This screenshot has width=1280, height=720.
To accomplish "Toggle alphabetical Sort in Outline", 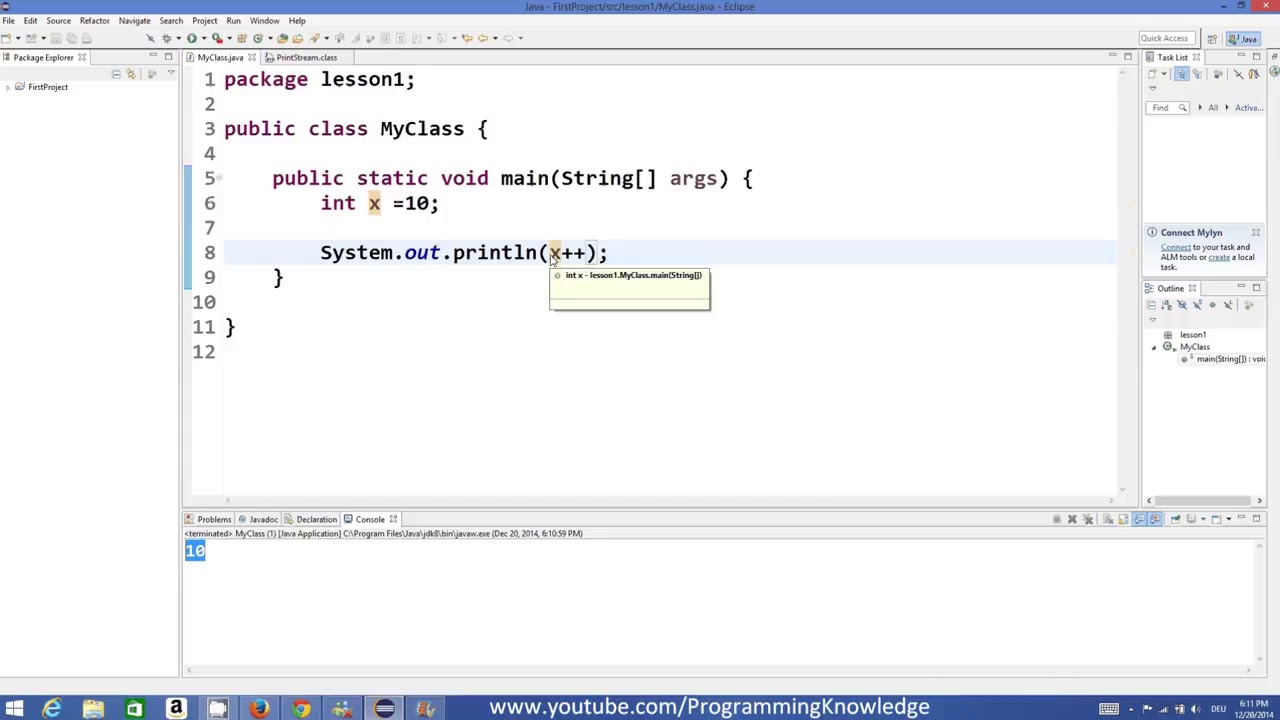I will 1166,305.
